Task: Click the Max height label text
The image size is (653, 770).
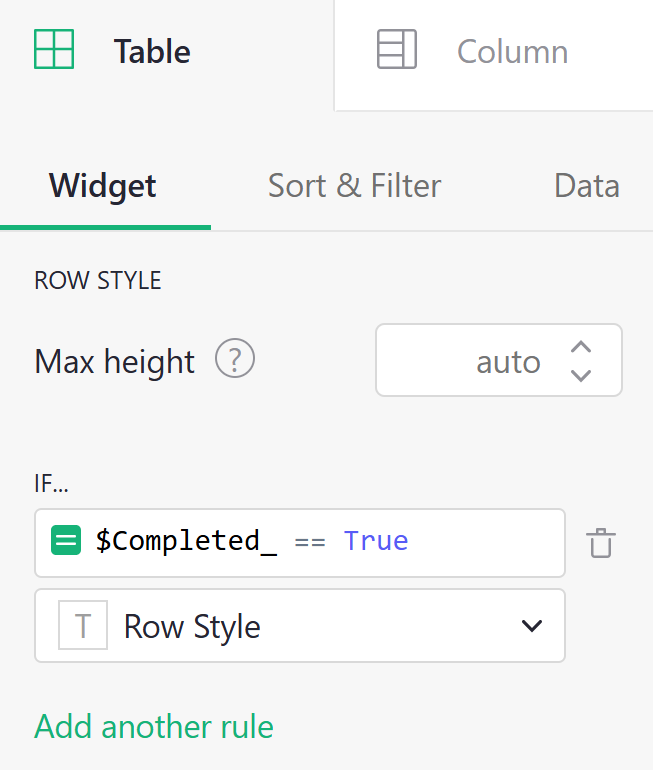Action: tap(114, 361)
